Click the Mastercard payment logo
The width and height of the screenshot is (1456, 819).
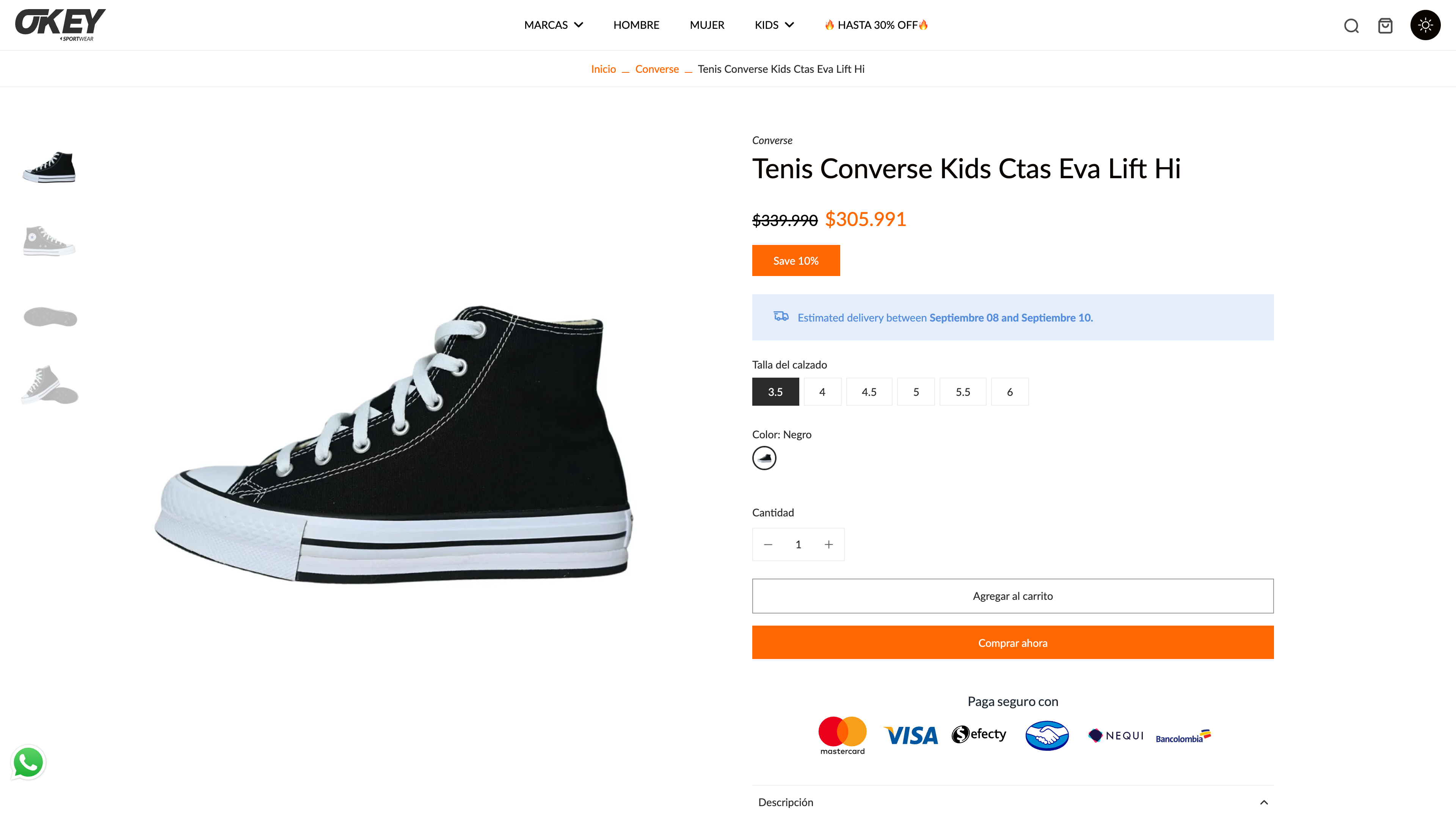pos(842,735)
